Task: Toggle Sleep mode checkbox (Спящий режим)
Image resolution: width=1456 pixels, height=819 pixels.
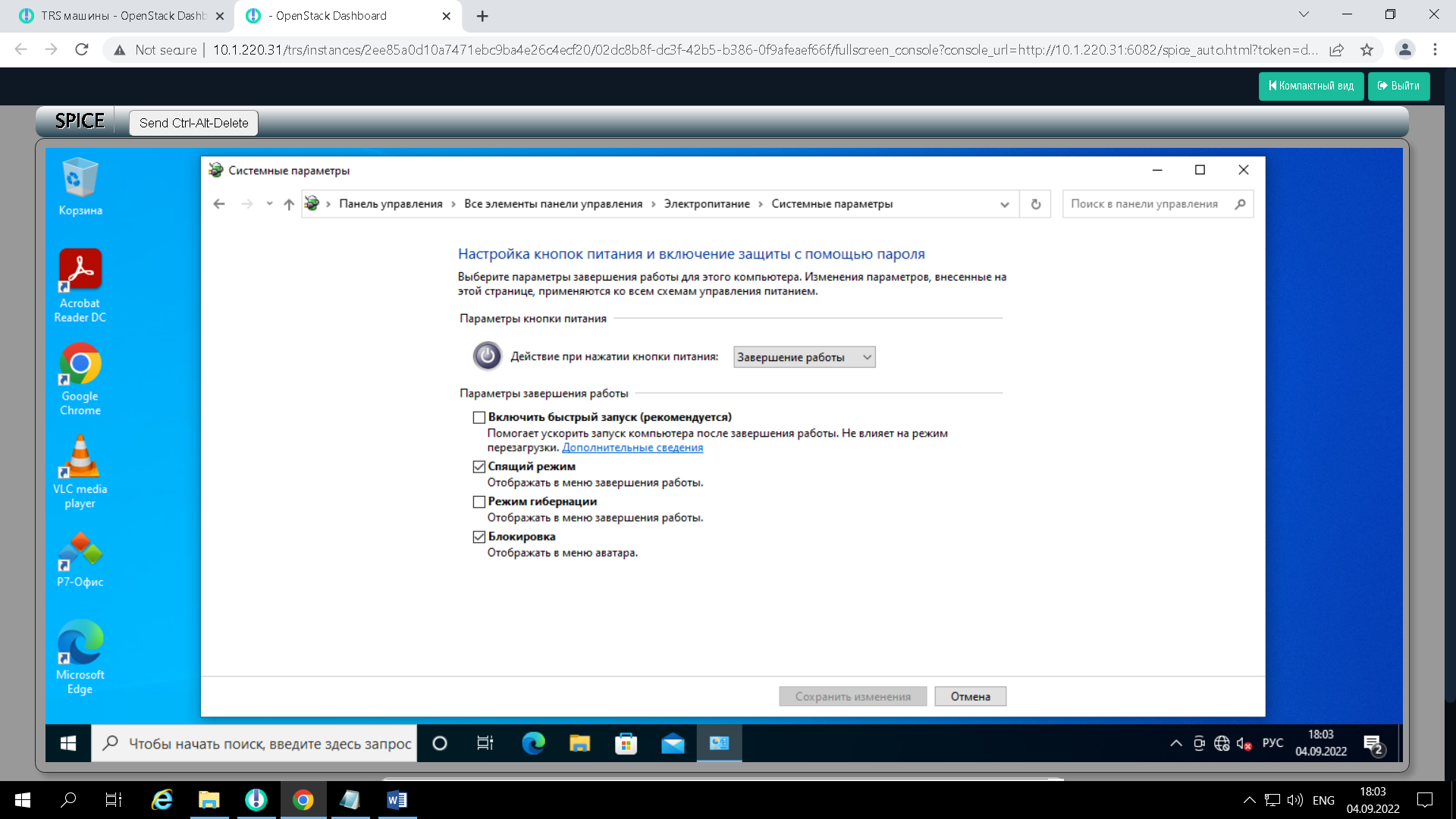Action: coord(479,466)
